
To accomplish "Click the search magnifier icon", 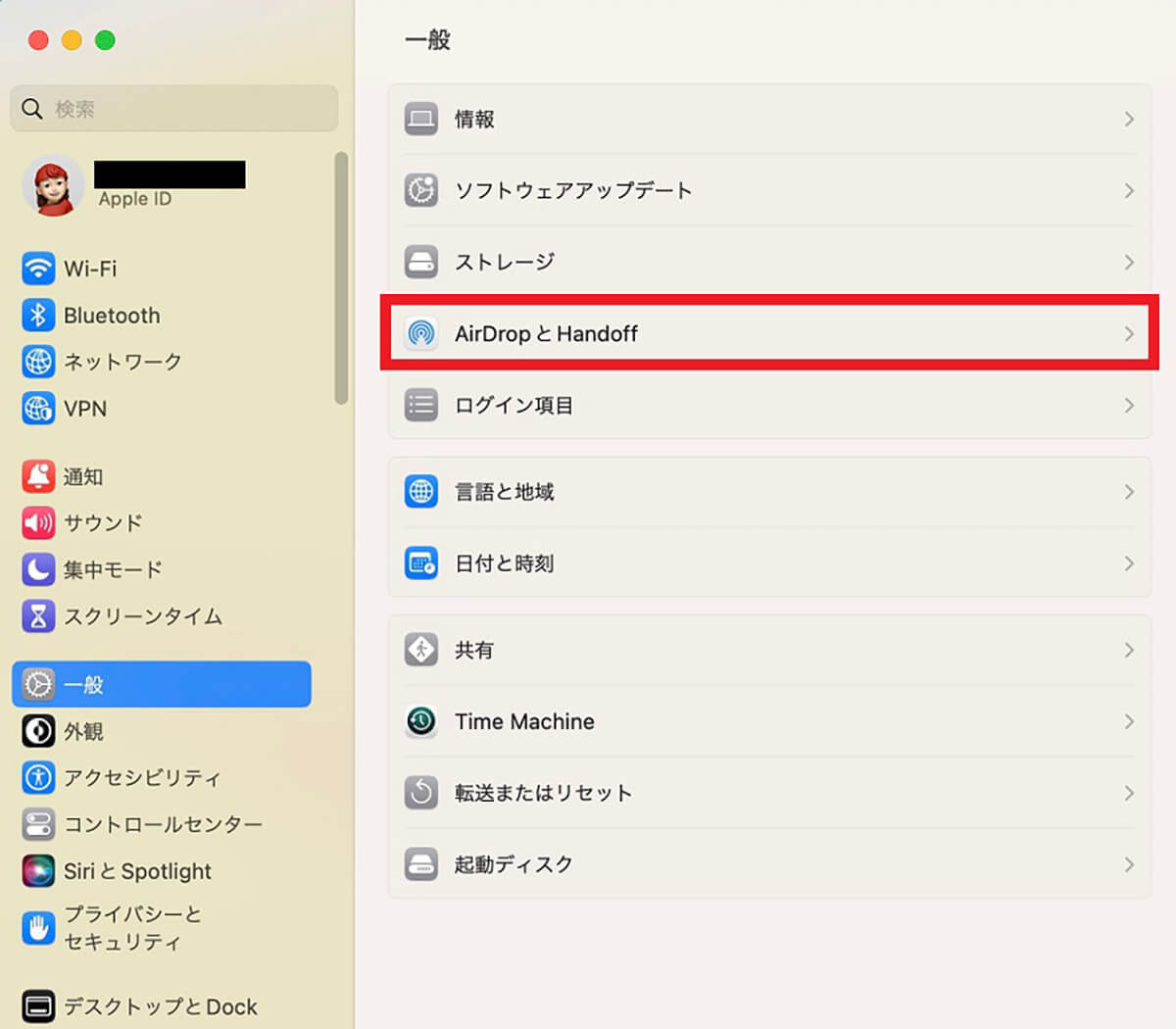I will click(32, 109).
